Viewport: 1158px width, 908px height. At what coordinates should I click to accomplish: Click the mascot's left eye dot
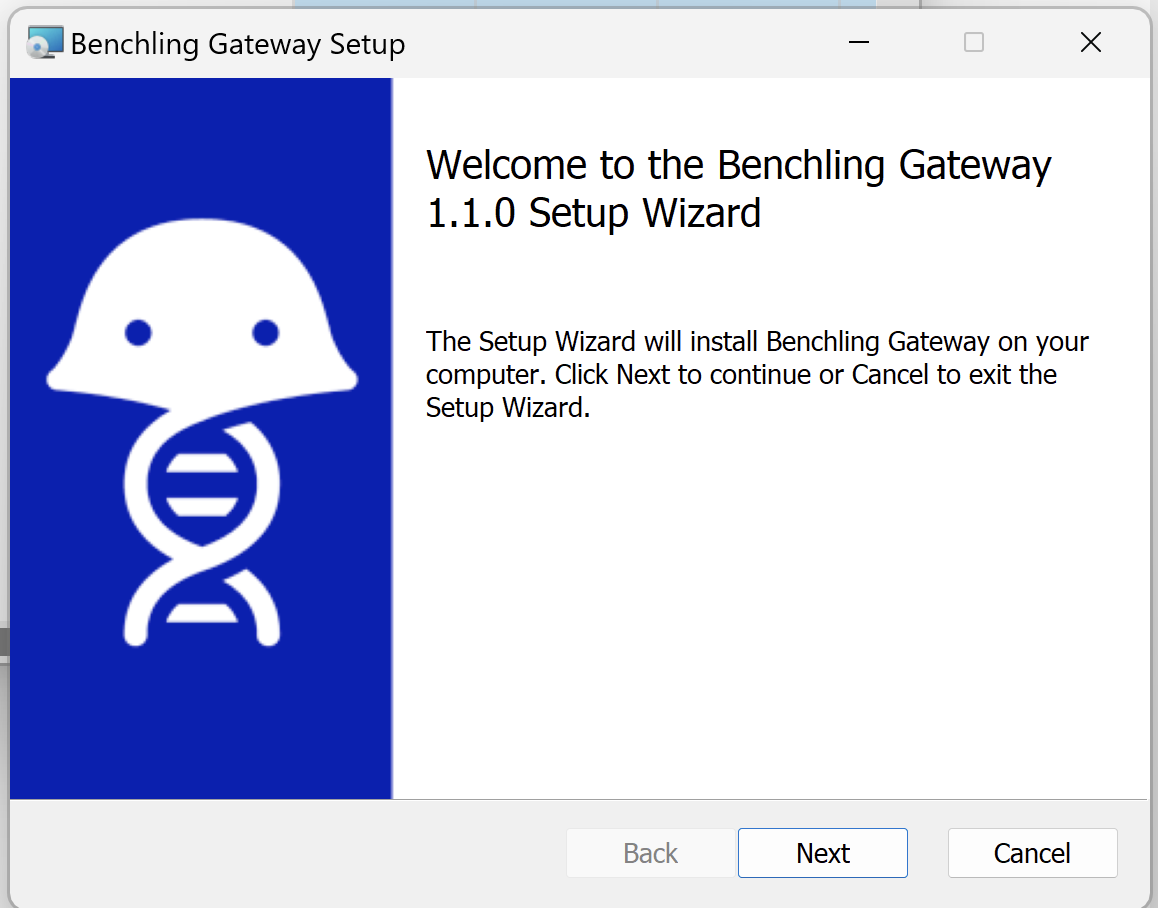[138, 332]
